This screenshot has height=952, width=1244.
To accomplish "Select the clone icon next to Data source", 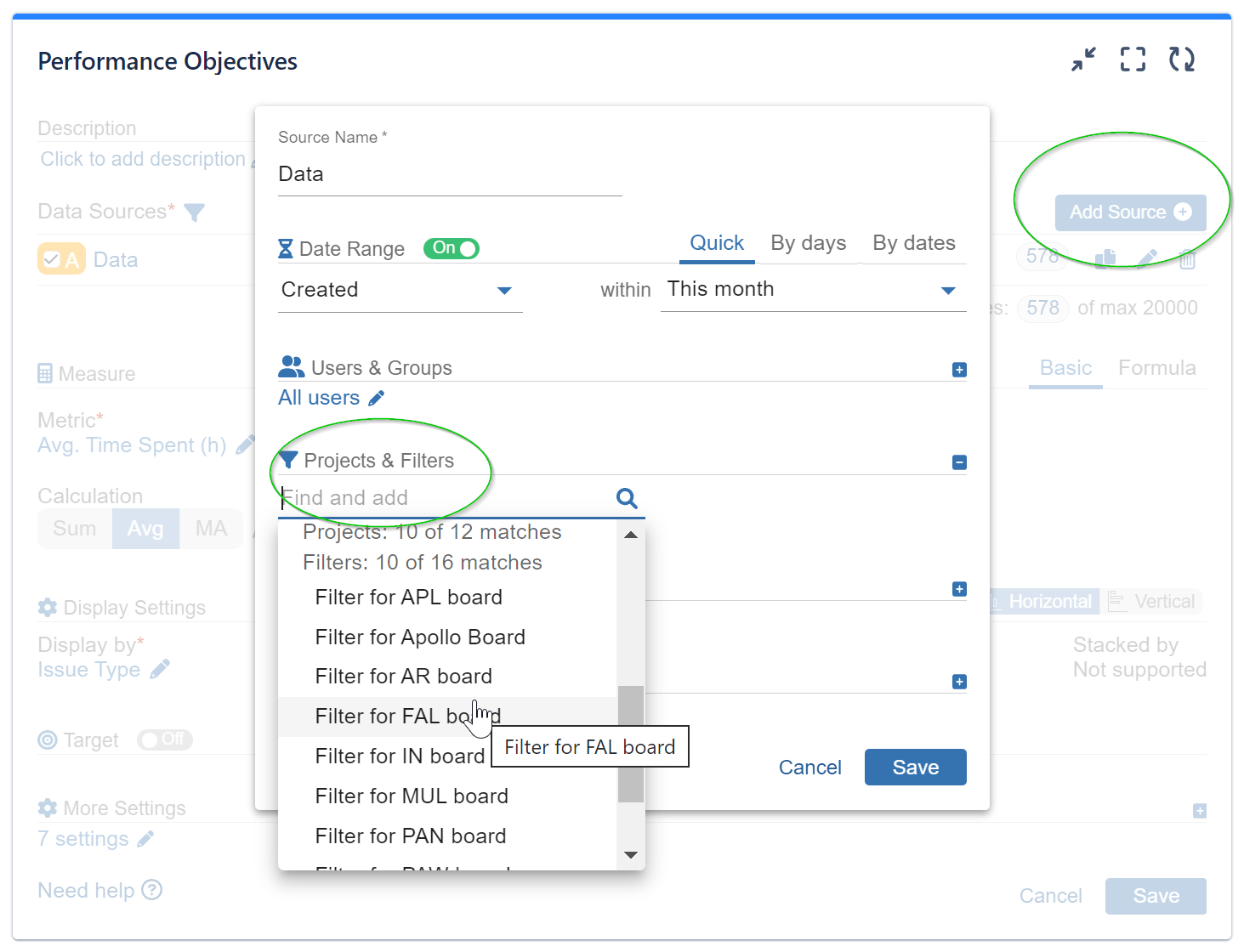I will pyautogui.click(x=1107, y=258).
